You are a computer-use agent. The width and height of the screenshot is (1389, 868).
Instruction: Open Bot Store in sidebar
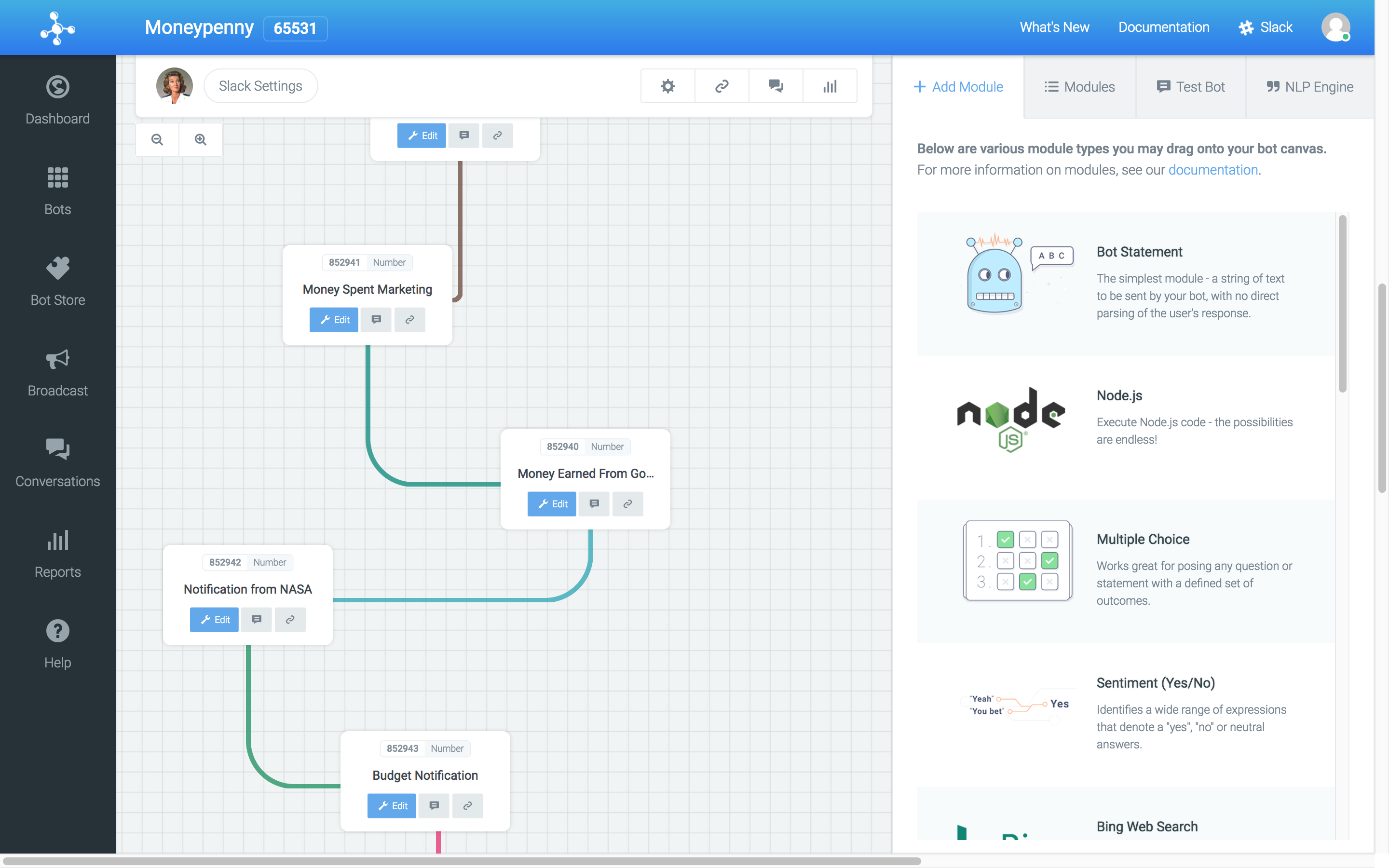[x=57, y=281]
